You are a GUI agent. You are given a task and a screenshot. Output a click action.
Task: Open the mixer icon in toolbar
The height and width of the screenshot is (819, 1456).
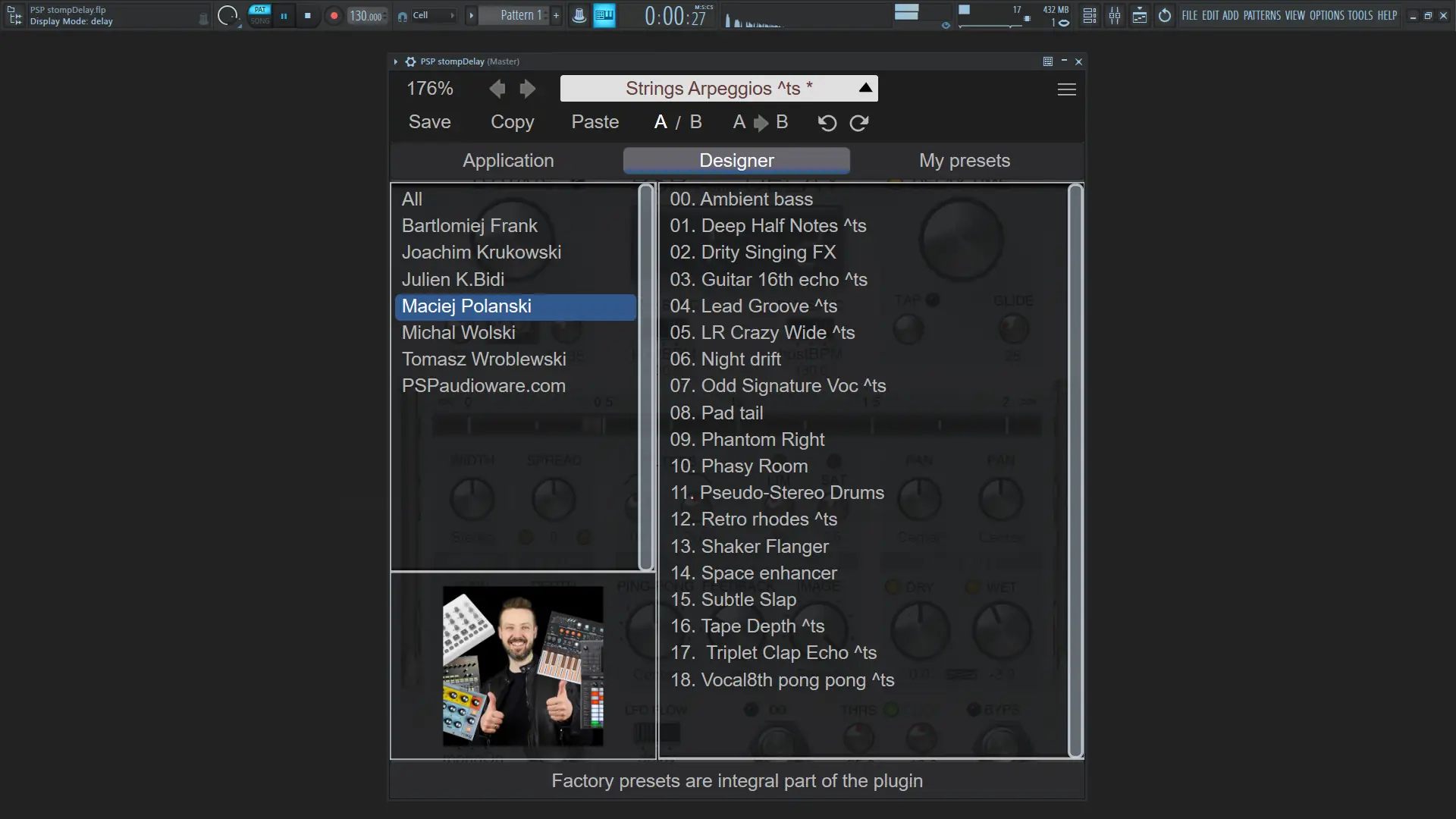1115,15
